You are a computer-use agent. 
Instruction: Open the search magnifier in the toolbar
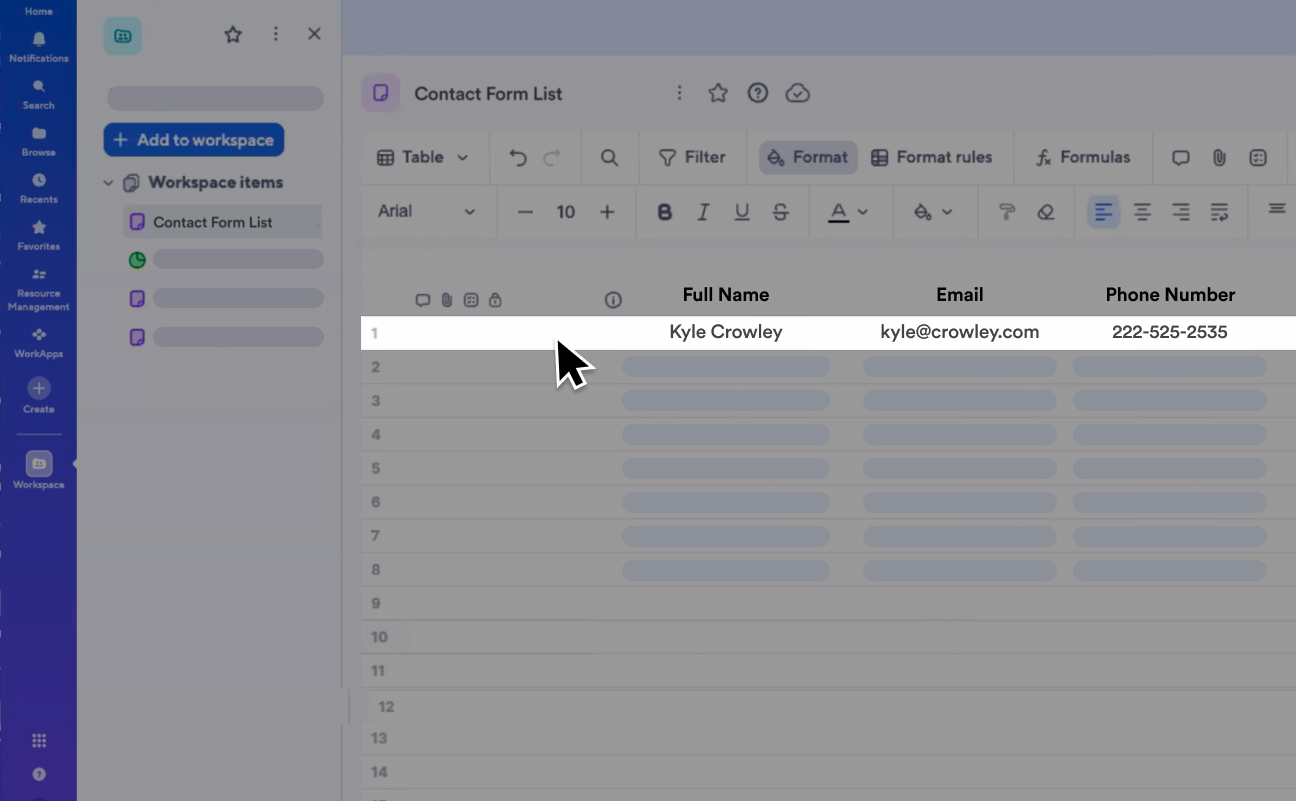pyautogui.click(x=610, y=157)
